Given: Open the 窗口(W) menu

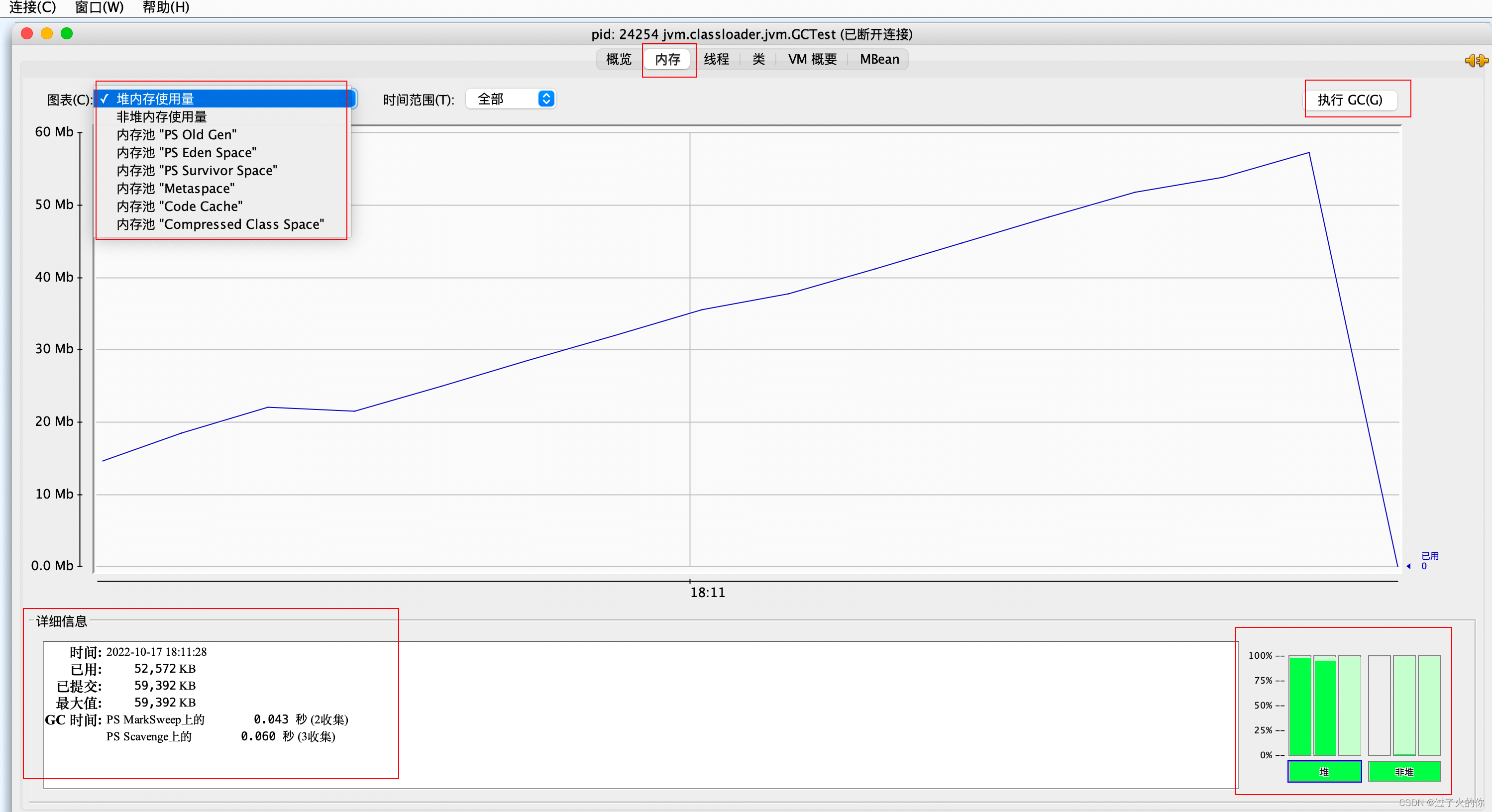Looking at the screenshot, I should (x=99, y=7).
